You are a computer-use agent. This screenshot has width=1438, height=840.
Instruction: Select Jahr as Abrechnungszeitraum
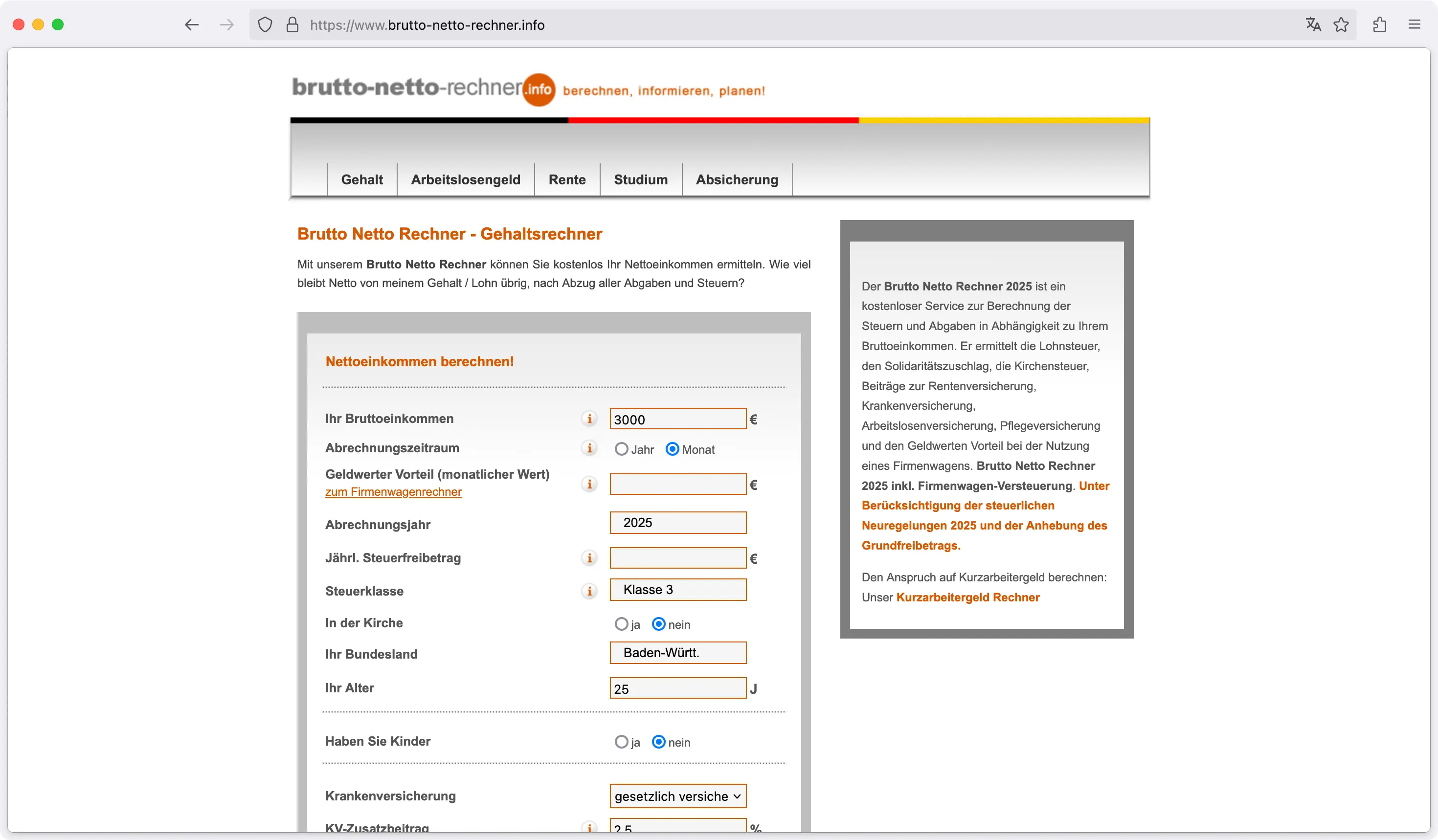click(621, 449)
